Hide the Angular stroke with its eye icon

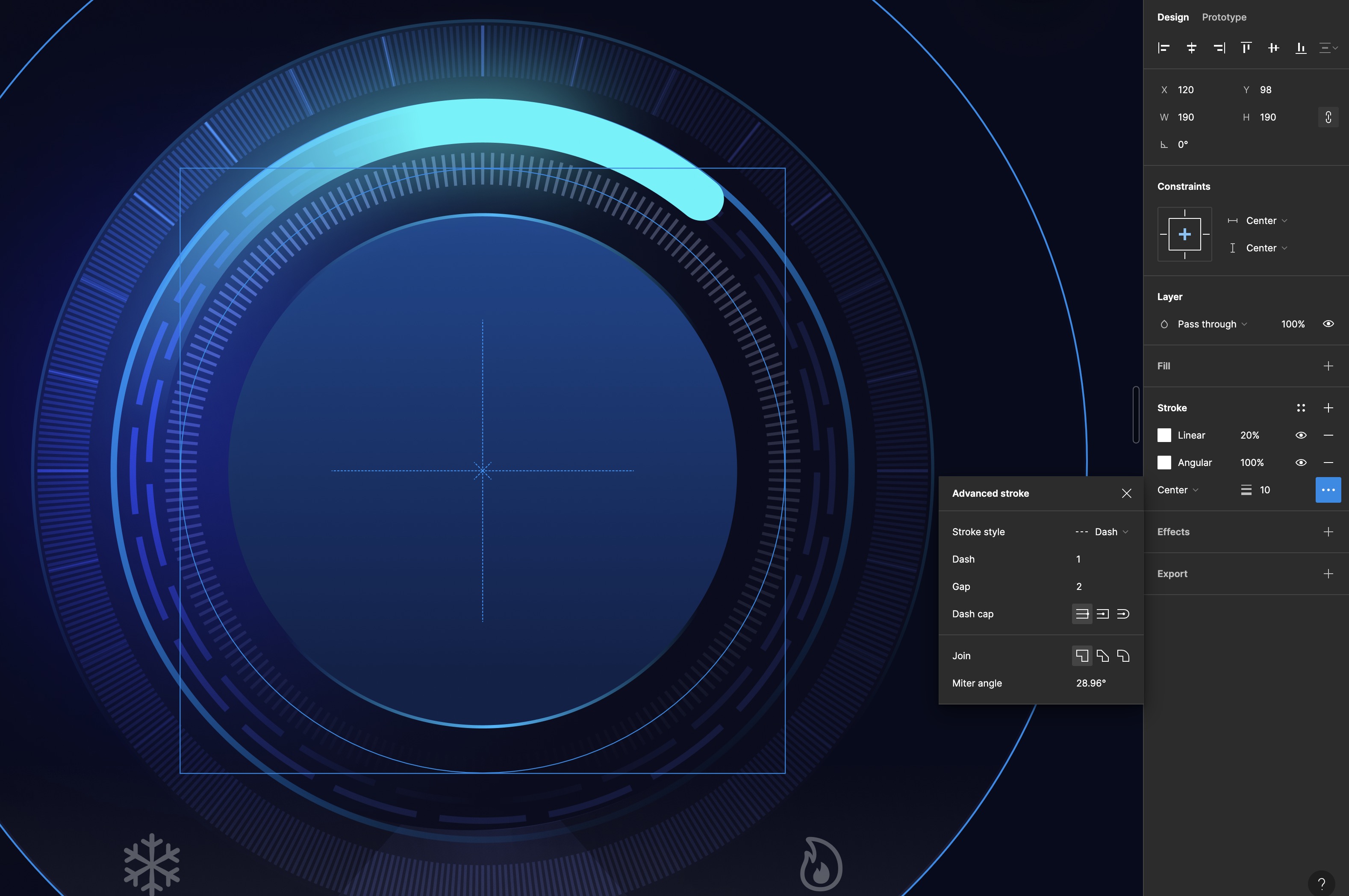[x=1301, y=462]
